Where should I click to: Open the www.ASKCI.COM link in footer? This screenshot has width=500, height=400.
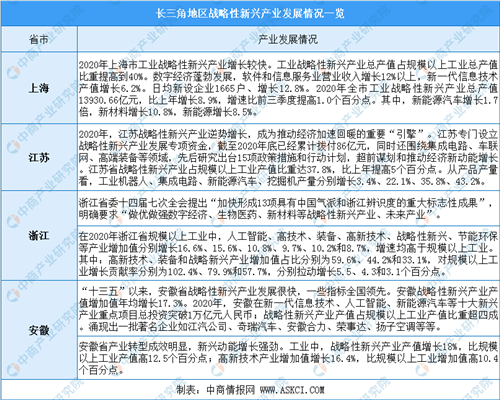(292, 389)
